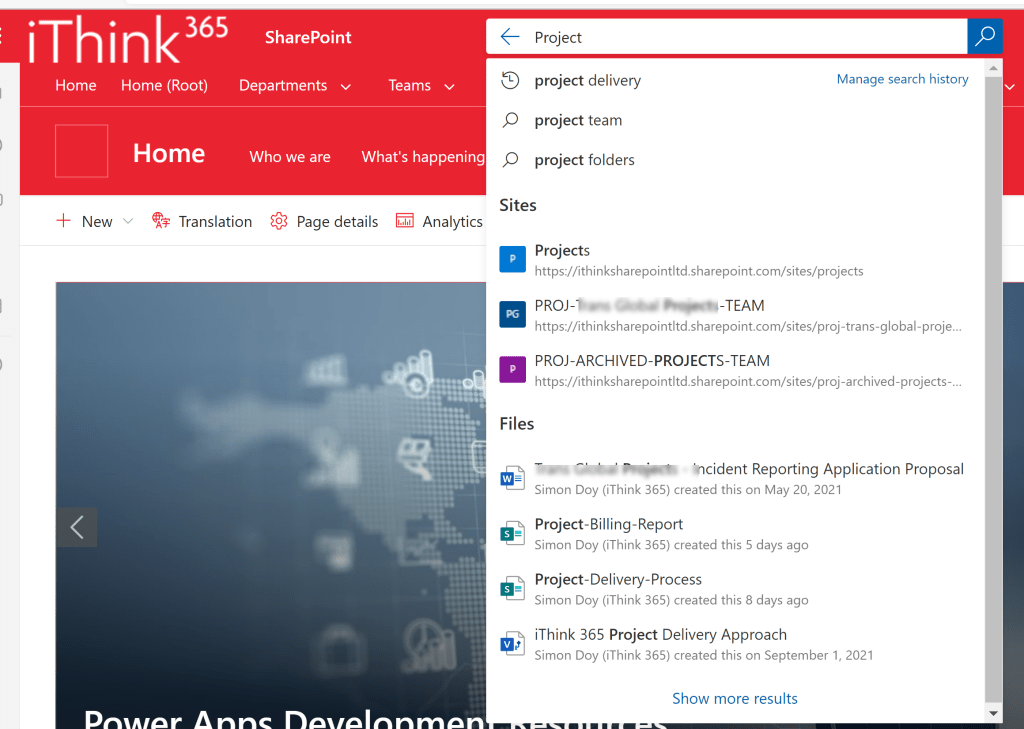Open the Project-Billing-Report file icon
The image size is (1024, 729).
click(x=512, y=533)
